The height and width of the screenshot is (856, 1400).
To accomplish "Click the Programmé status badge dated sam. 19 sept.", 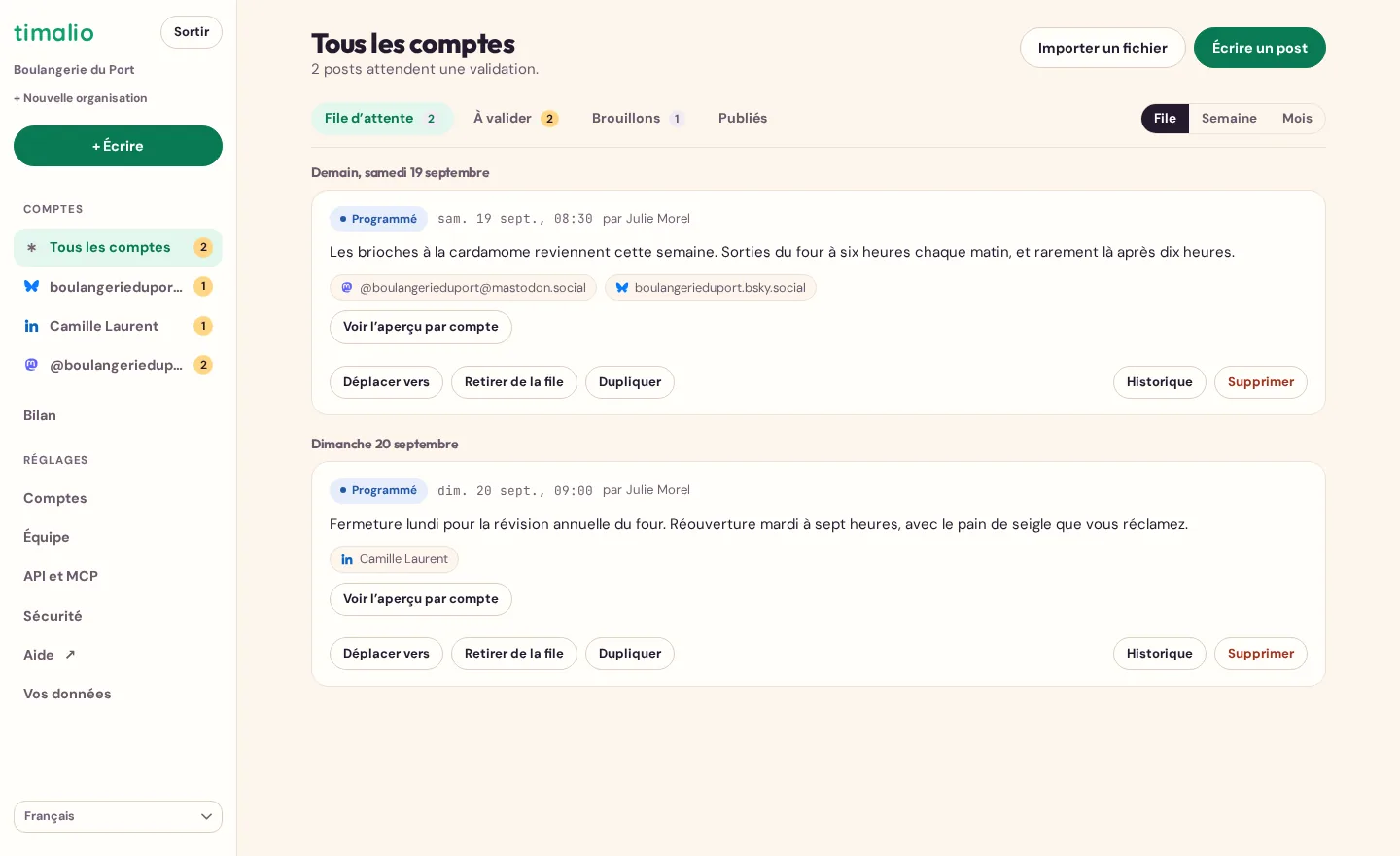I will pos(378,219).
